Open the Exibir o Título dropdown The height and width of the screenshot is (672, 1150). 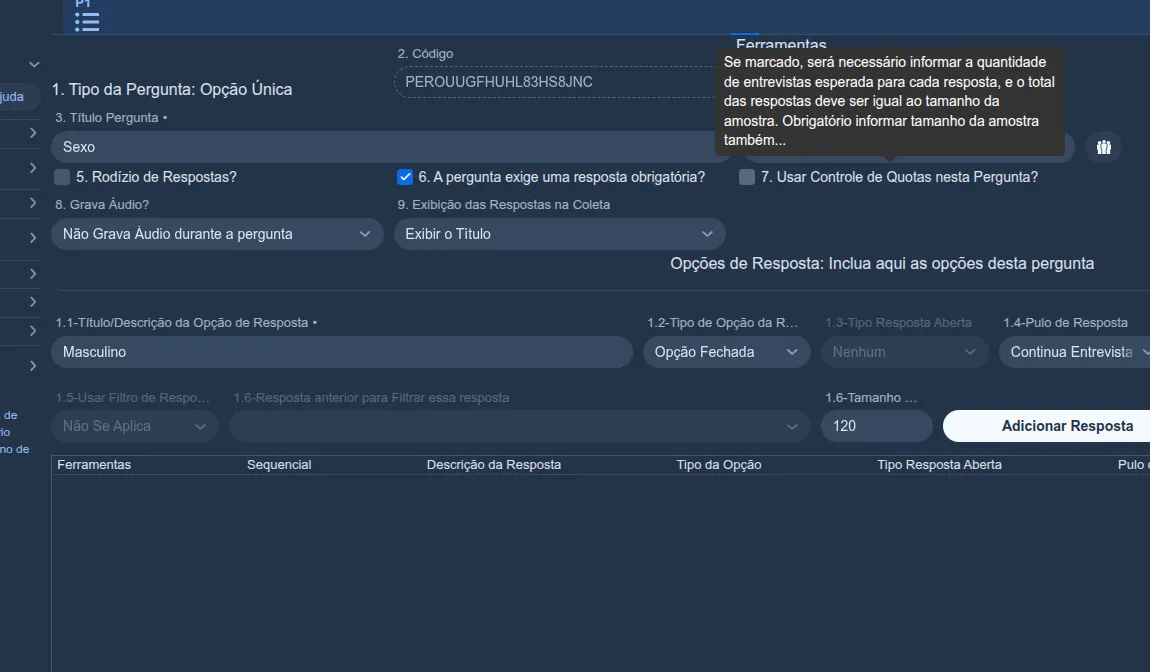tap(560, 234)
